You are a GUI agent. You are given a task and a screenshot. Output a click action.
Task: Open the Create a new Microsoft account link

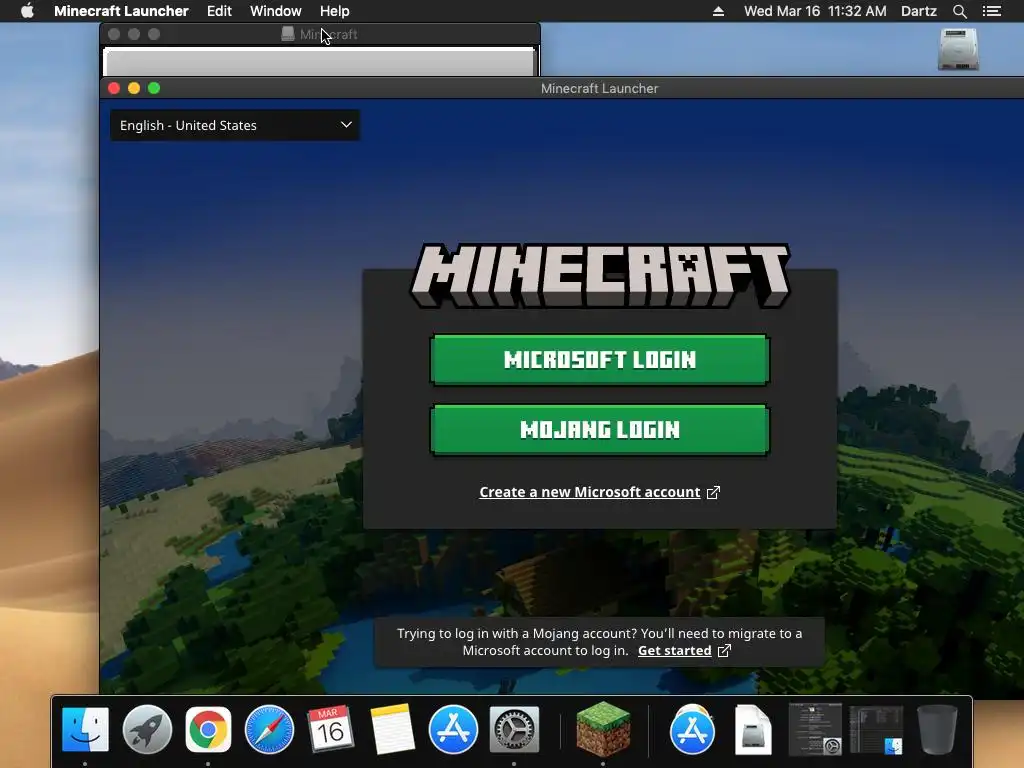[x=590, y=492]
